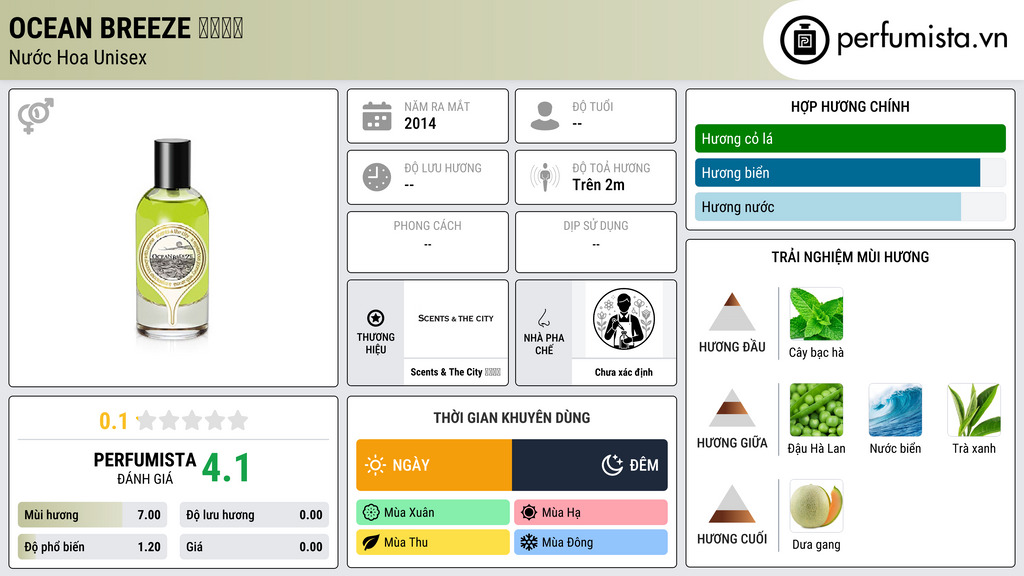Click the person silhouette age icon
1024x576 pixels.
[x=545, y=116]
